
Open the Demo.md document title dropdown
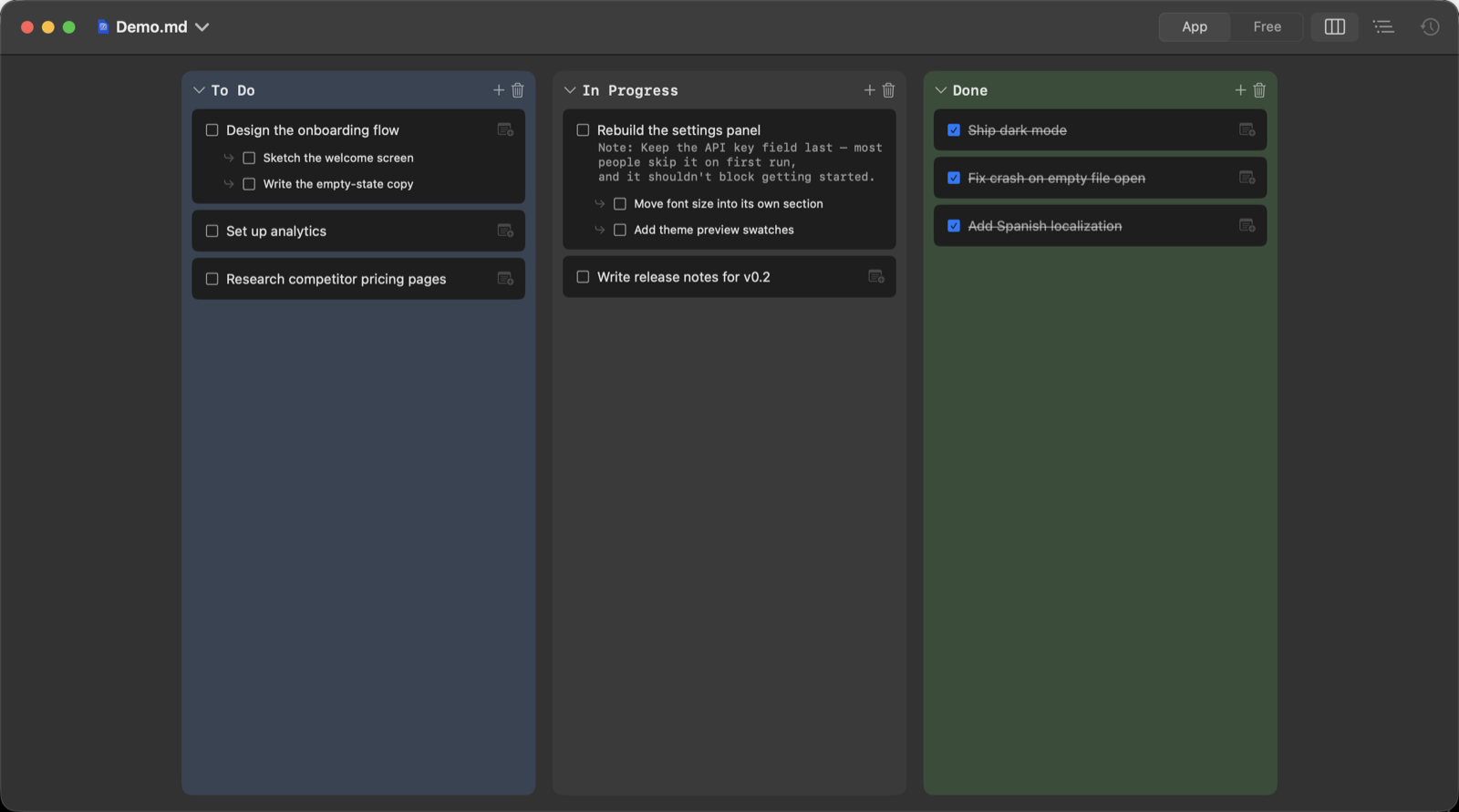tap(202, 27)
